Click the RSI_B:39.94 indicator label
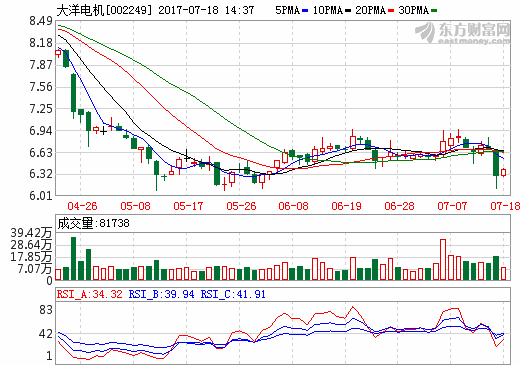520x365 pixels. [x=162, y=294]
